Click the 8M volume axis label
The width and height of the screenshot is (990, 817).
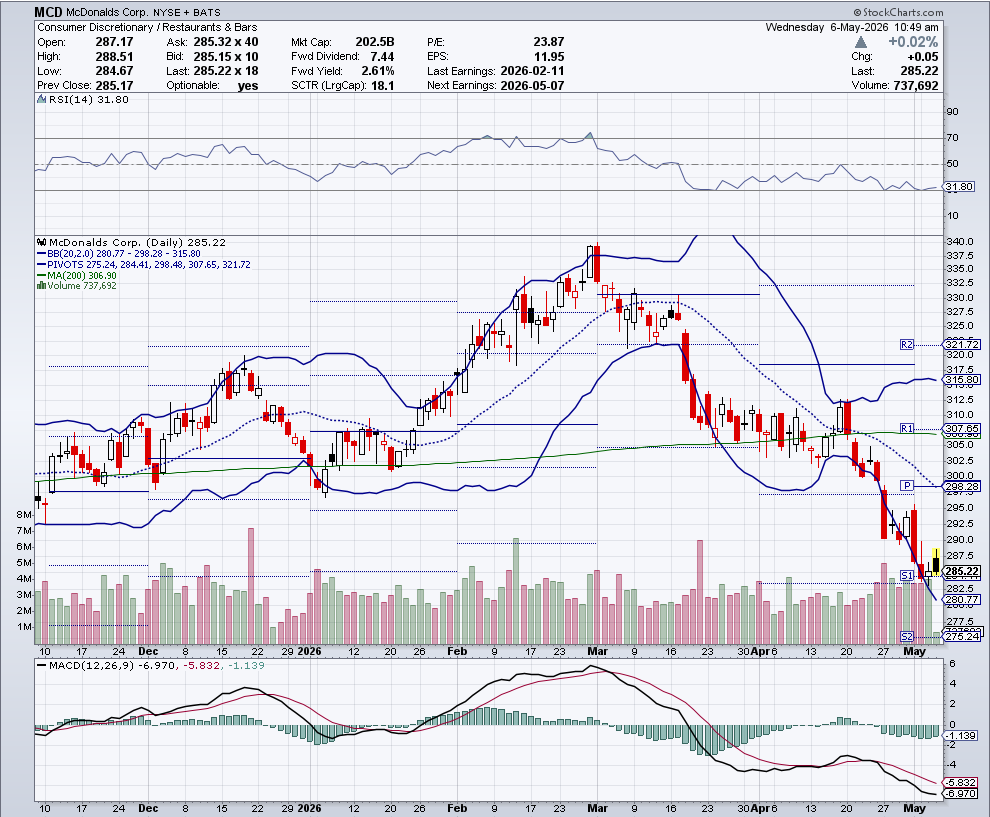[24, 515]
